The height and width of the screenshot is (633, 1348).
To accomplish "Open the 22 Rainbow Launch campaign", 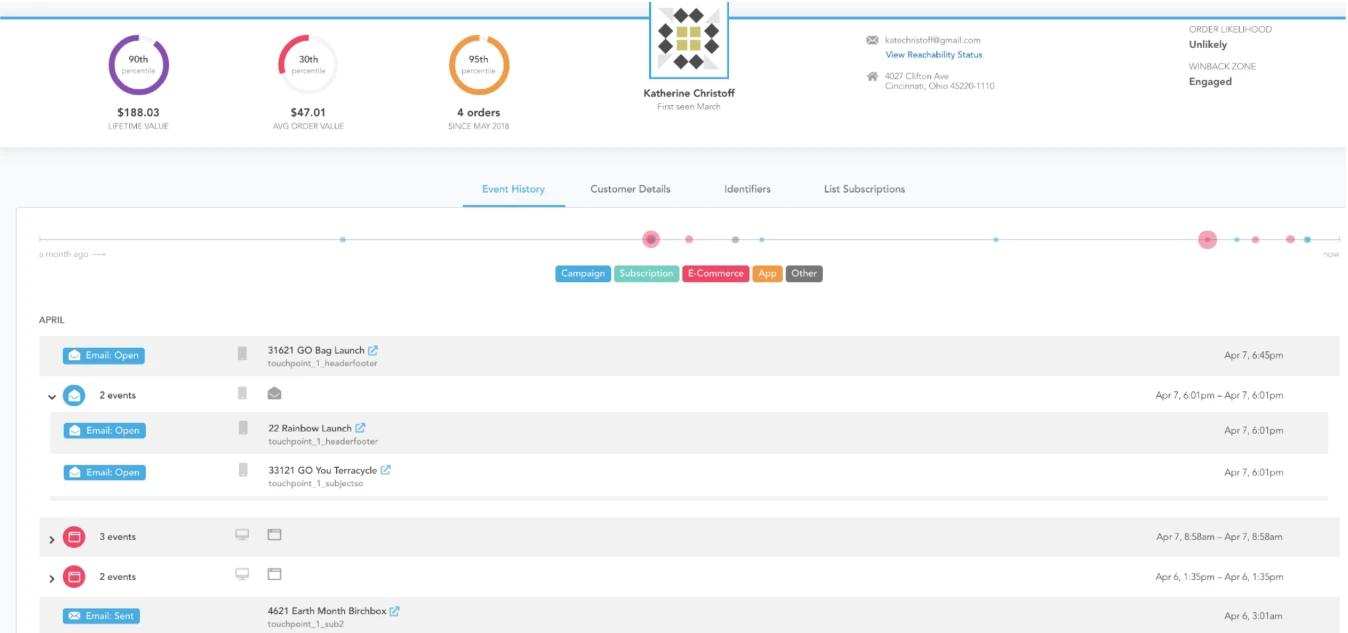I will coord(310,429).
